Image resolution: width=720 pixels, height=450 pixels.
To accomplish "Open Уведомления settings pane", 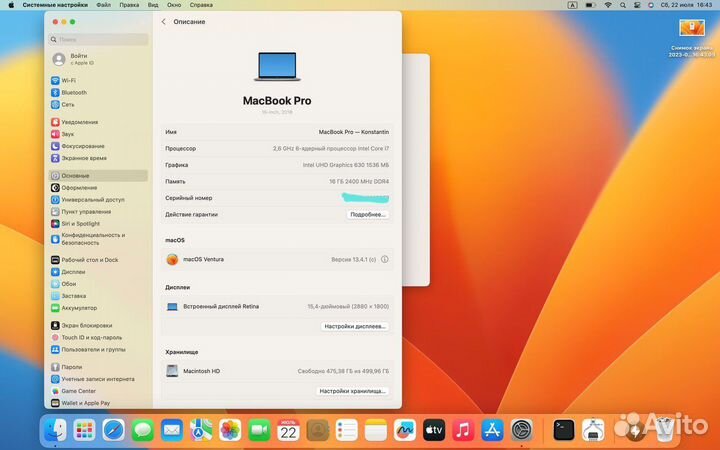I will [x=74, y=122].
